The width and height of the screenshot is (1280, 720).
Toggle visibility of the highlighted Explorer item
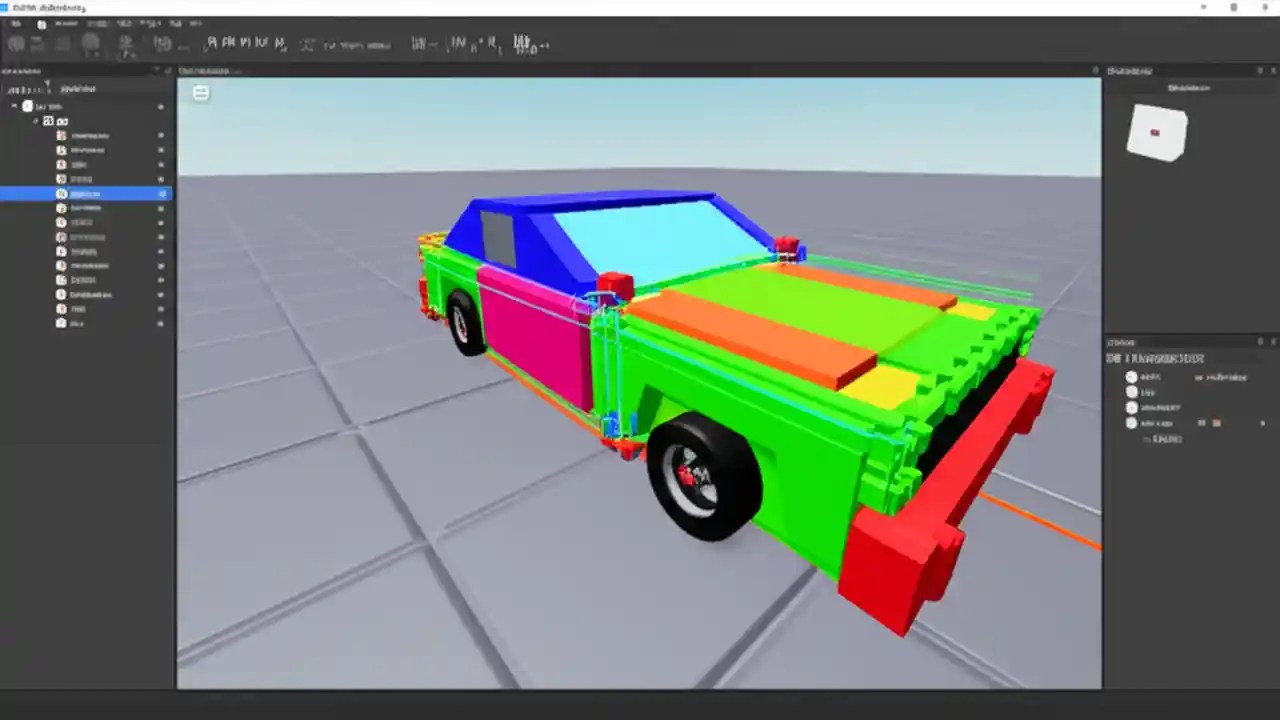[x=161, y=193]
